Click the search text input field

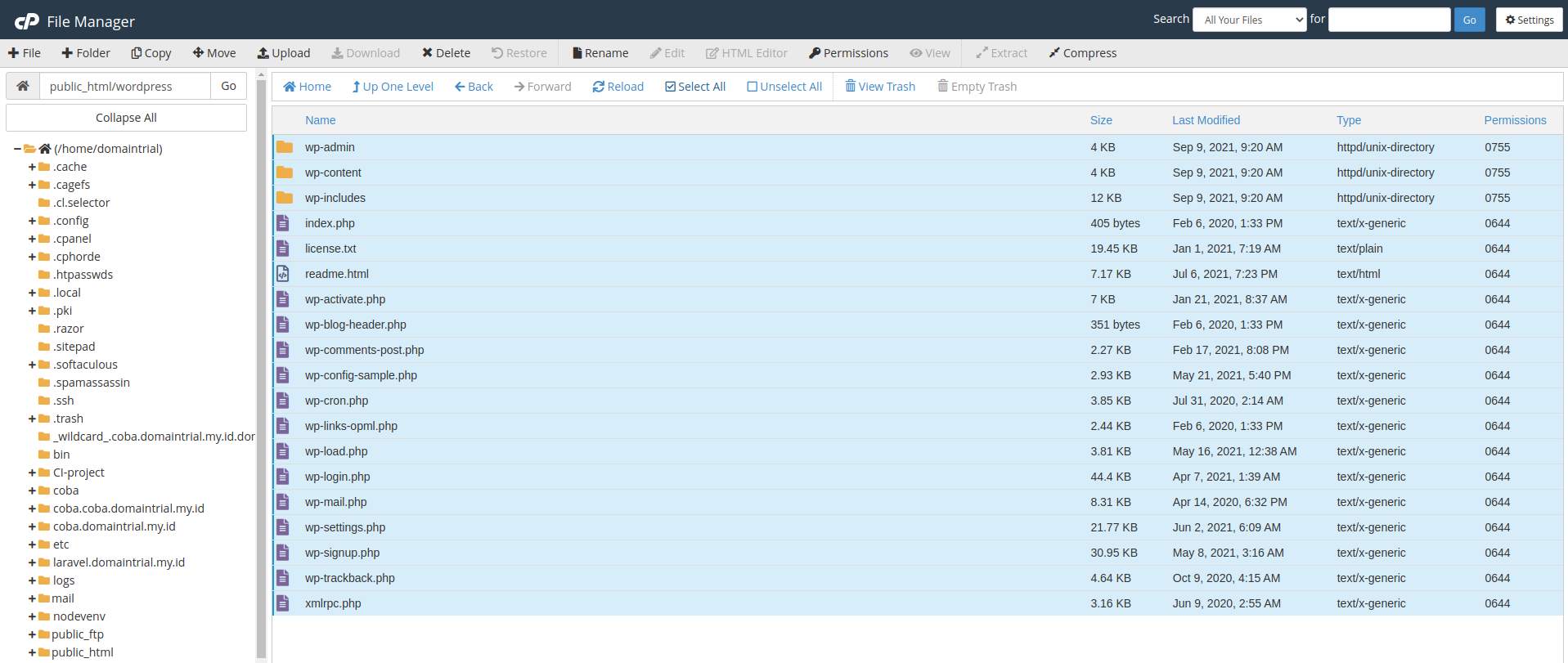tap(1388, 20)
